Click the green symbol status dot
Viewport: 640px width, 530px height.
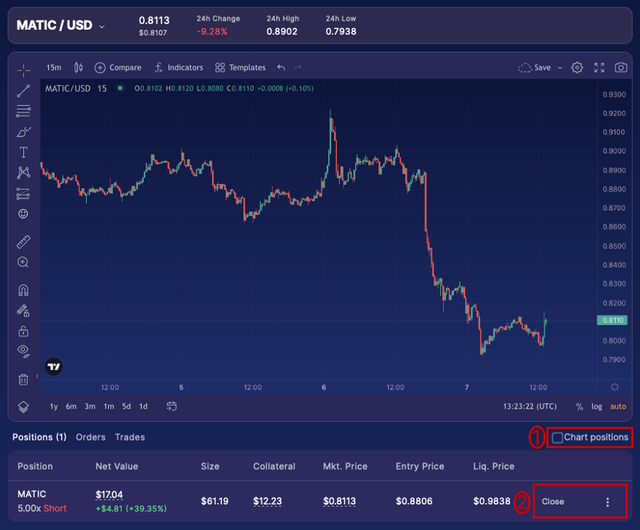120,88
